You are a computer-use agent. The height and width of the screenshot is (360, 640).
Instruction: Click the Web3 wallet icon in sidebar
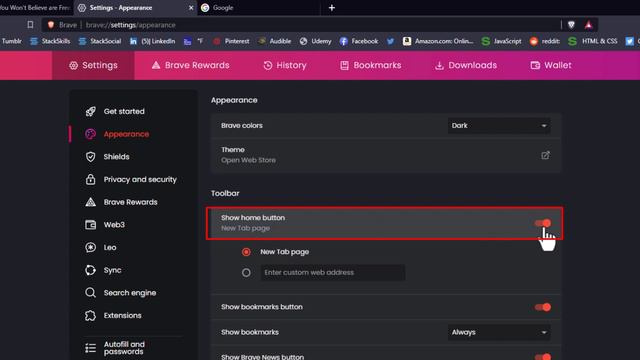[x=91, y=225]
